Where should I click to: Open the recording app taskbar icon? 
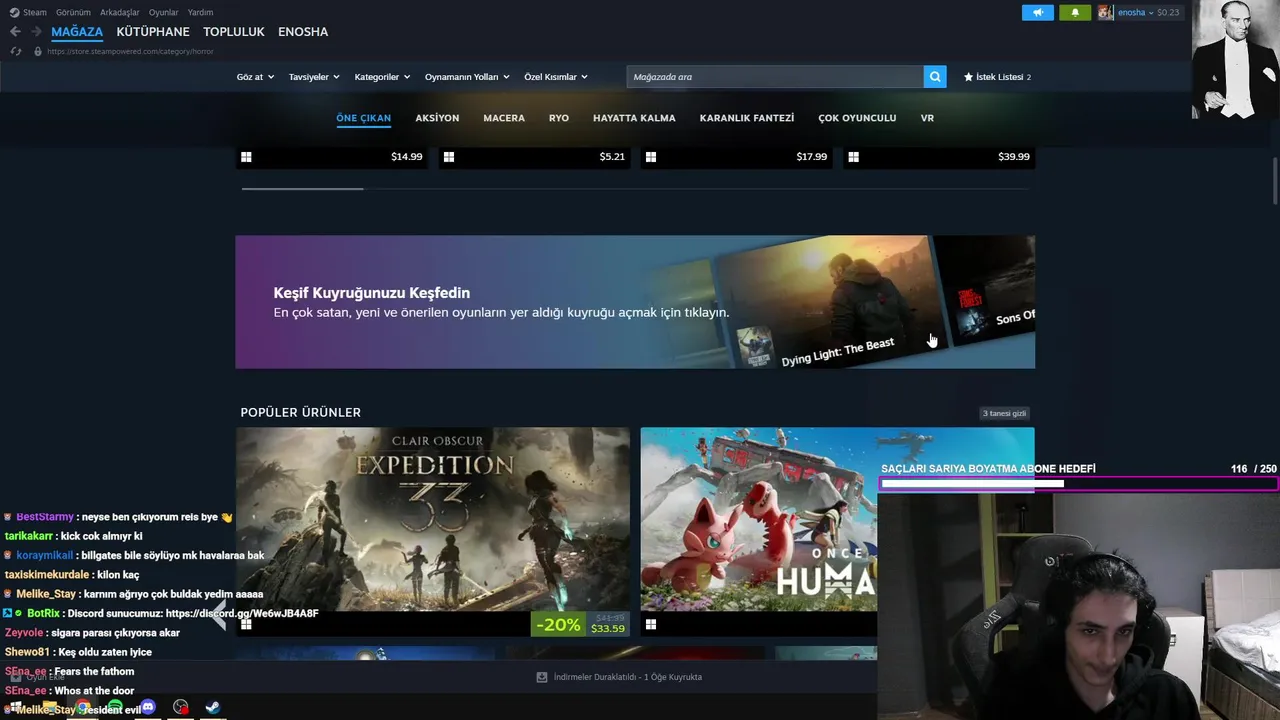point(180,707)
